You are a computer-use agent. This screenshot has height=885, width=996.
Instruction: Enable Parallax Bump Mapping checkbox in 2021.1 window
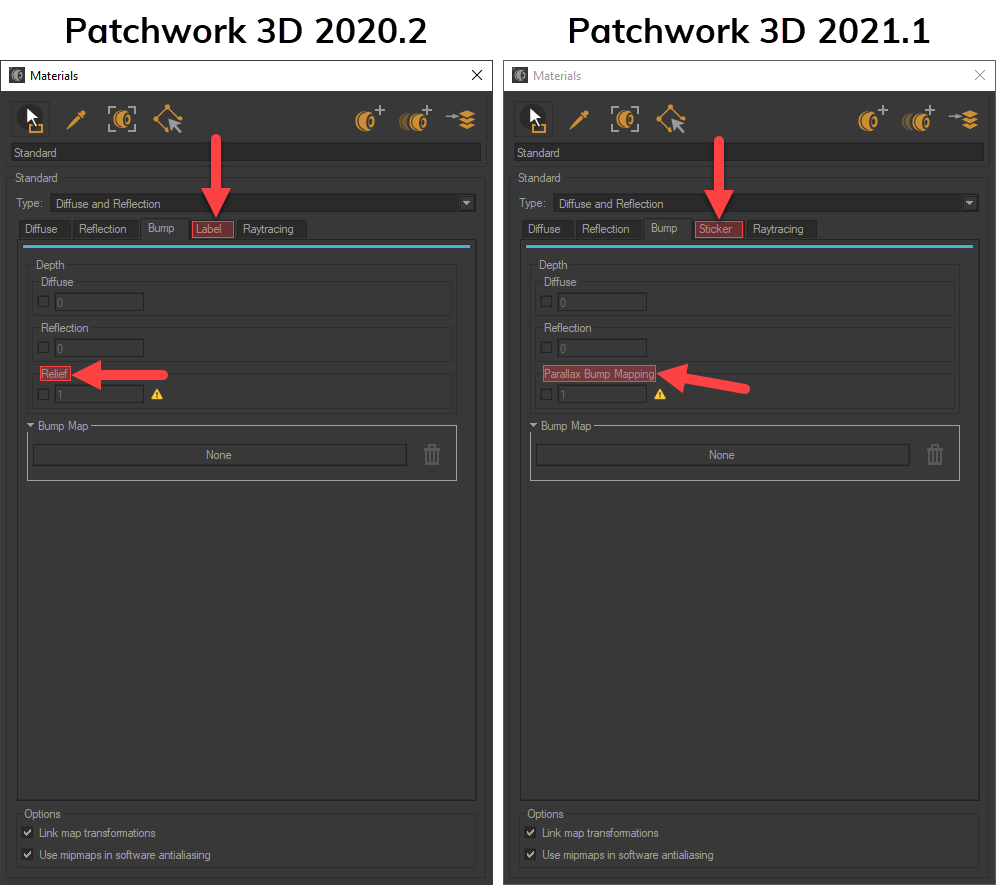pos(546,395)
